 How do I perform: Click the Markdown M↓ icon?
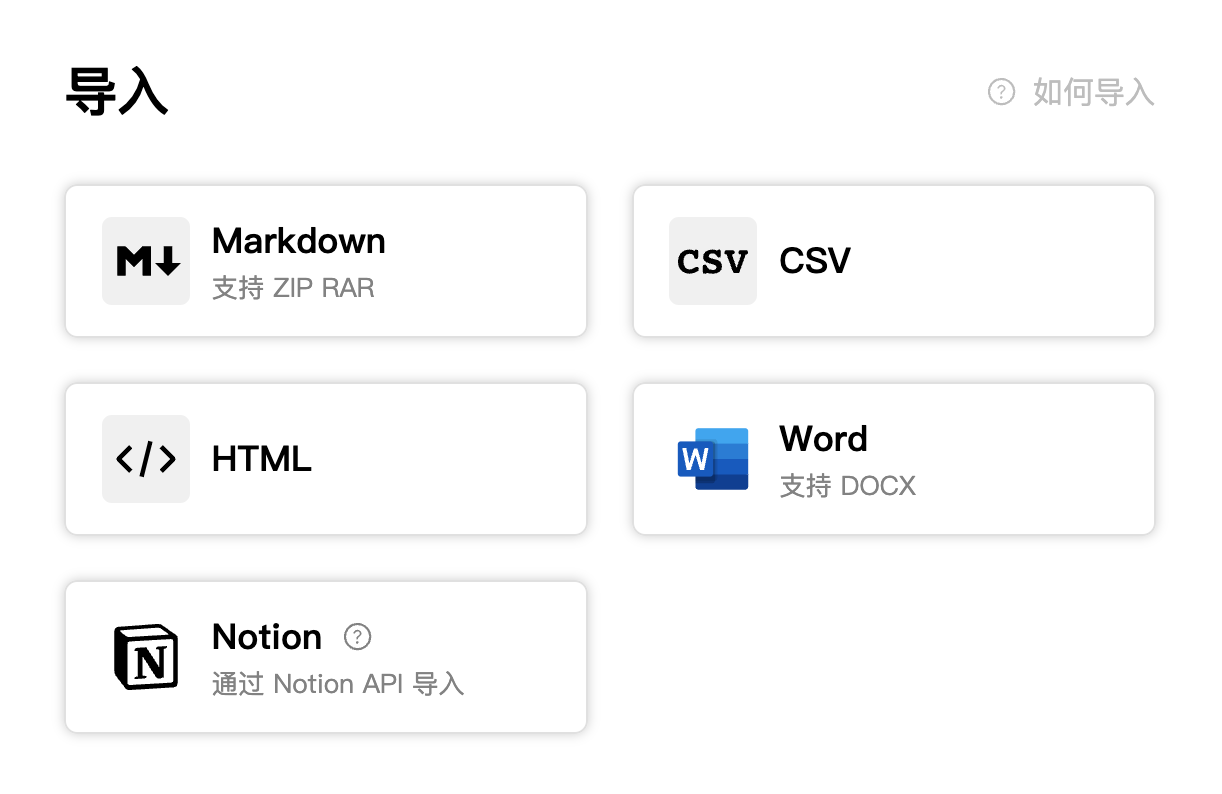(x=146, y=261)
